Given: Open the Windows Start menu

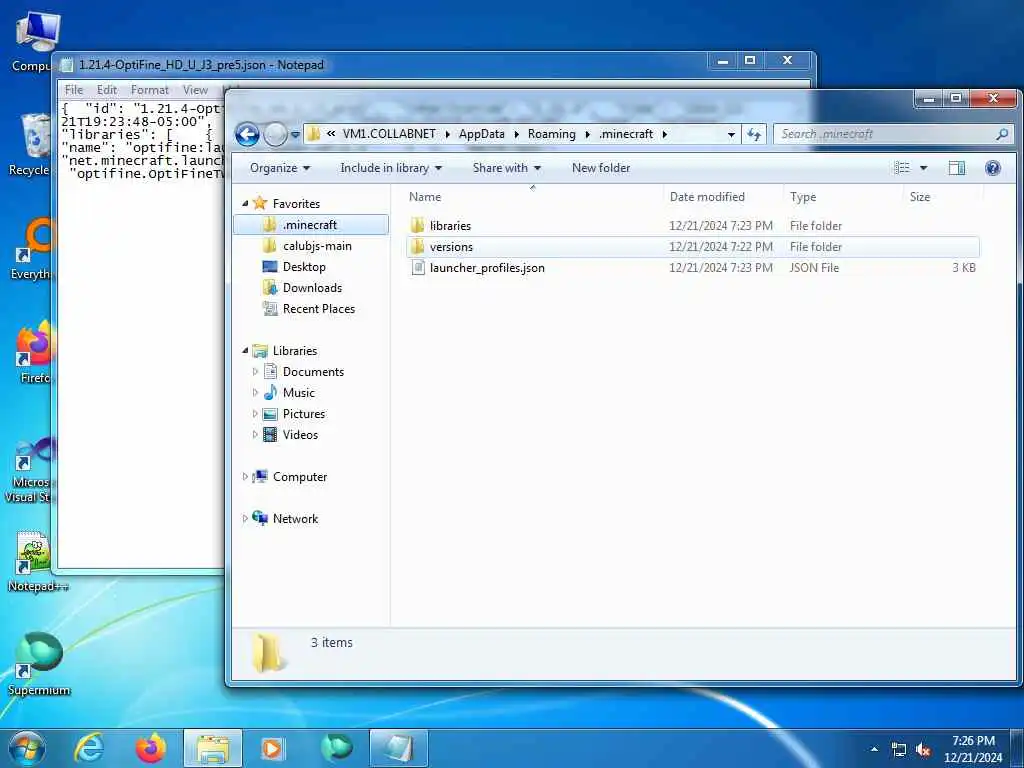Looking at the screenshot, I should (27, 748).
